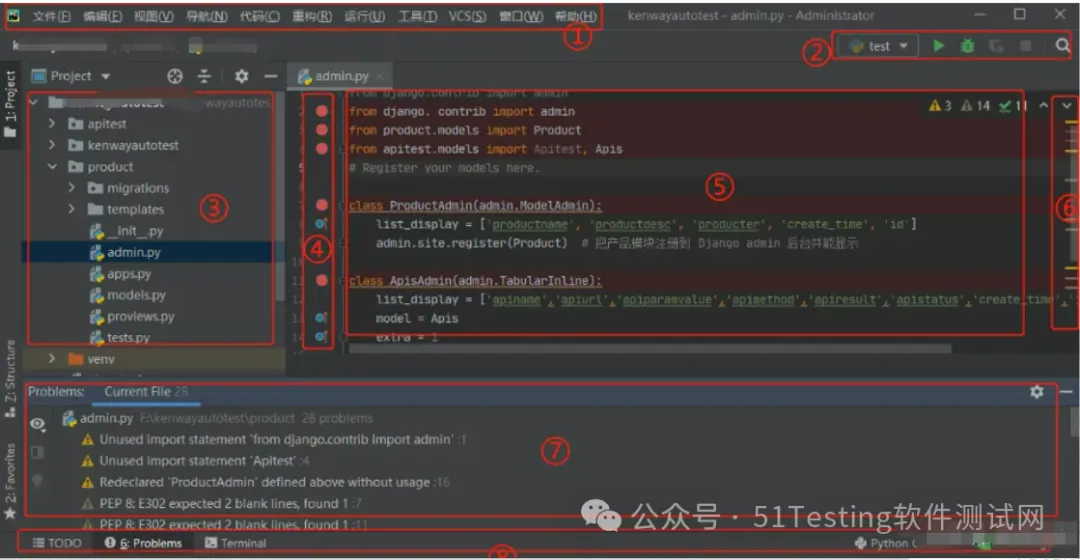Collapse the project root node chevron
The height and width of the screenshot is (560, 1080).
pyautogui.click(x=33, y=102)
